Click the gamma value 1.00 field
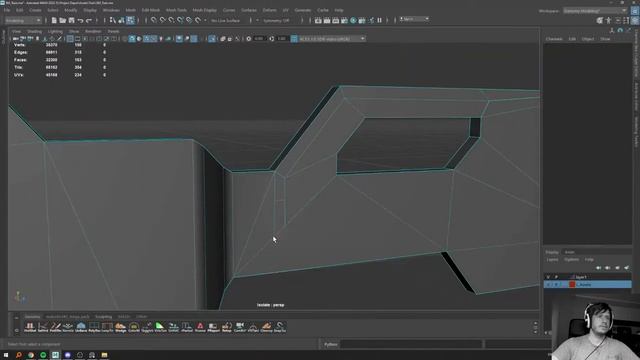The width and height of the screenshot is (640, 360). coord(282,39)
